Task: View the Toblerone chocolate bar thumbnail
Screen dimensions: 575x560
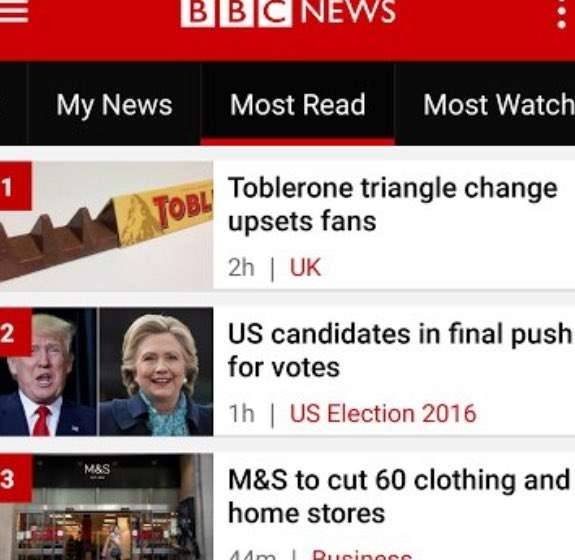Action: (x=106, y=226)
